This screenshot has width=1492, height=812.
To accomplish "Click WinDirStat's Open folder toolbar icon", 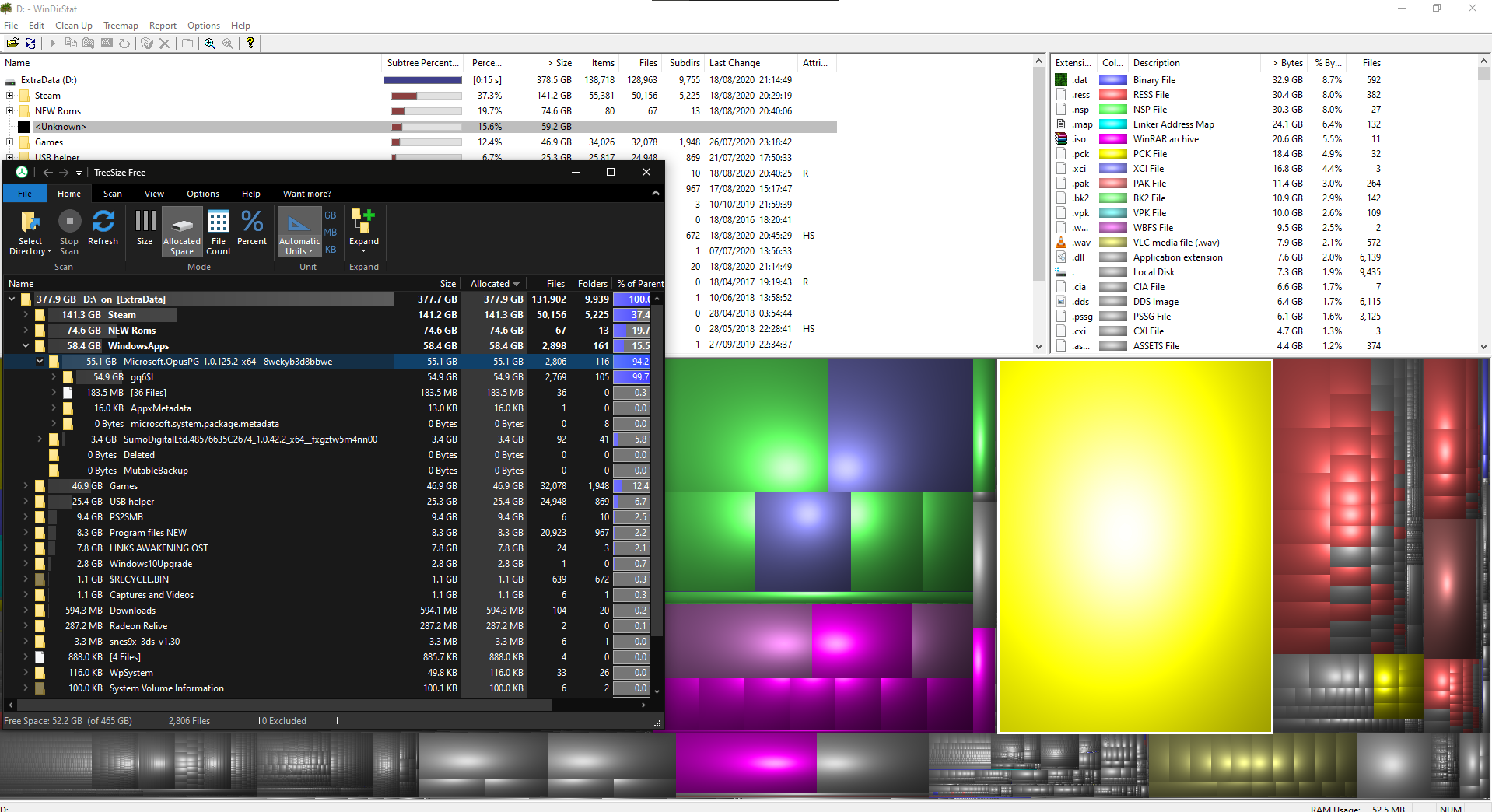I will click(x=12, y=44).
